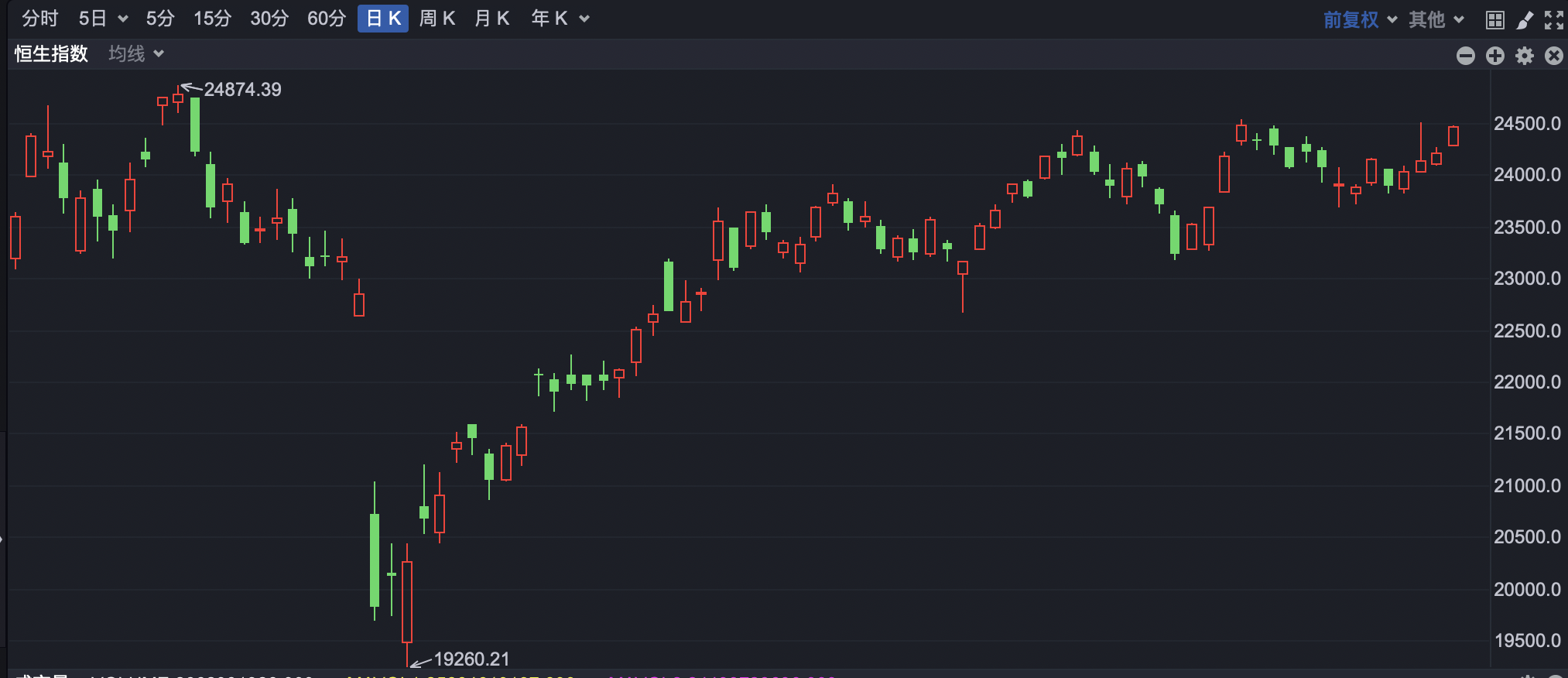This screenshot has width=1568, height=678.
Task: Switch to 周K weekly chart
Action: click(437, 19)
